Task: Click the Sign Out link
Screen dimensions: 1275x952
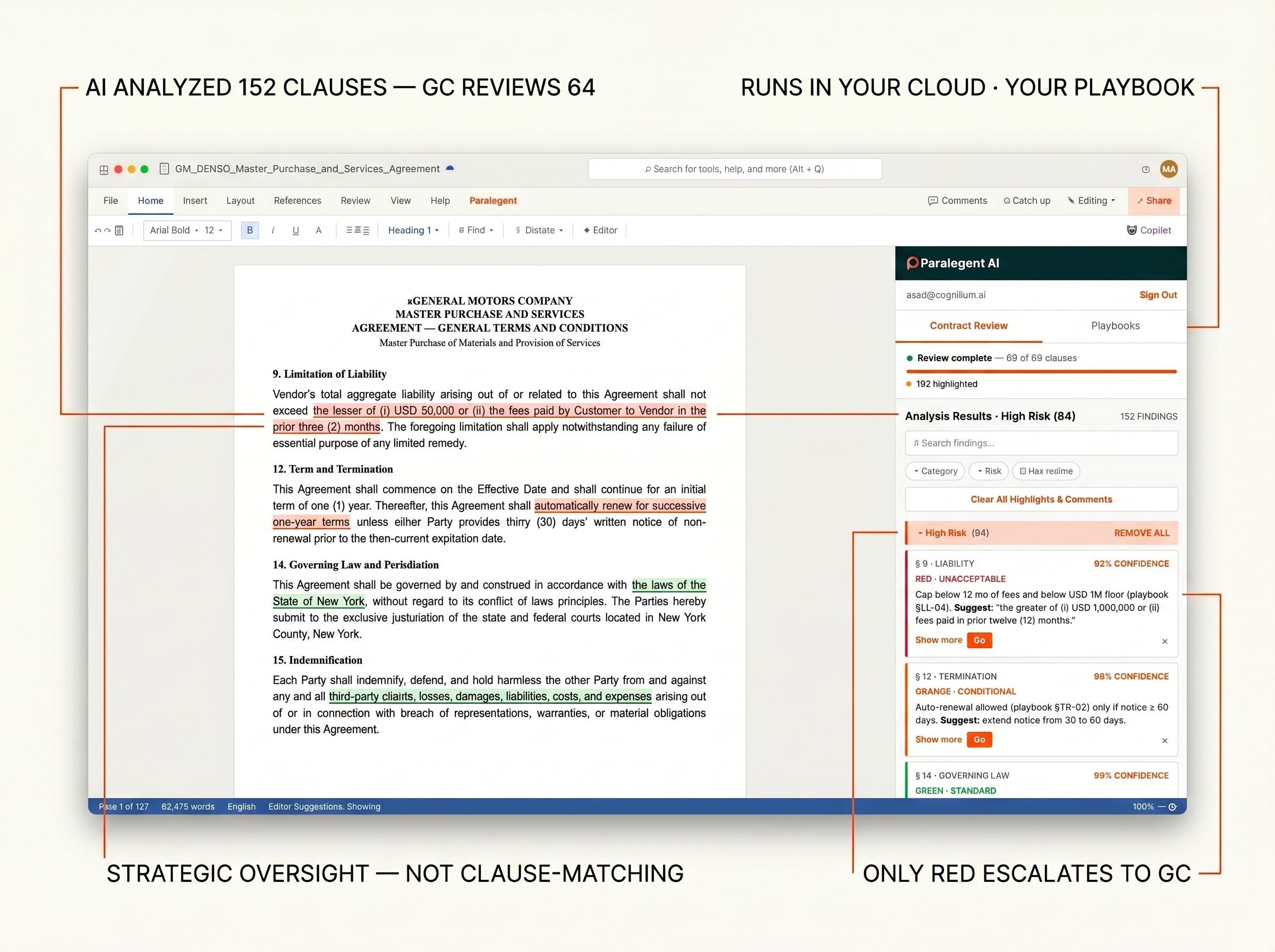Action: pyautogui.click(x=1158, y=295)
